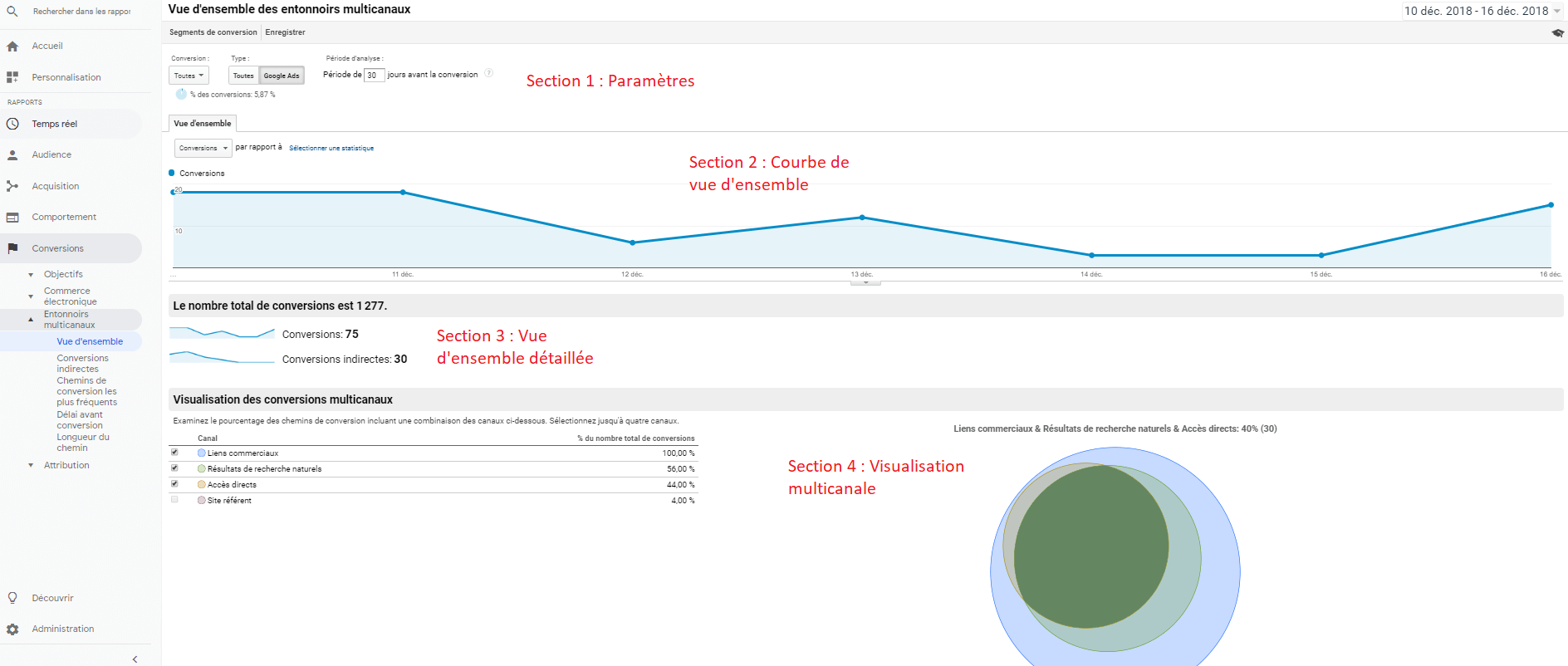Click the analysis period days field
Screen dimensions: 1568x666
click(373, 76)
